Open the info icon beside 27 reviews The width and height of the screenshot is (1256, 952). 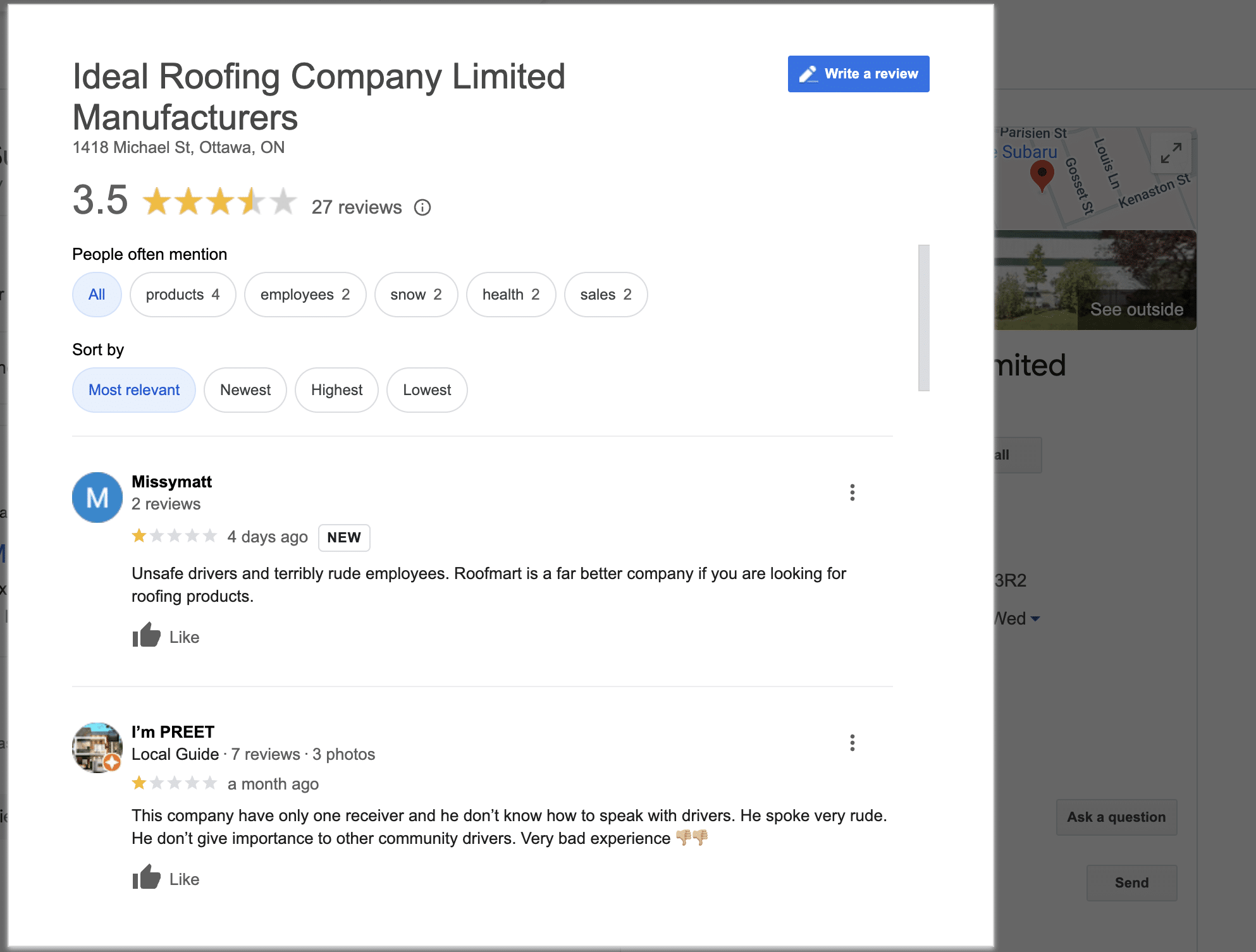click(422, 207)
